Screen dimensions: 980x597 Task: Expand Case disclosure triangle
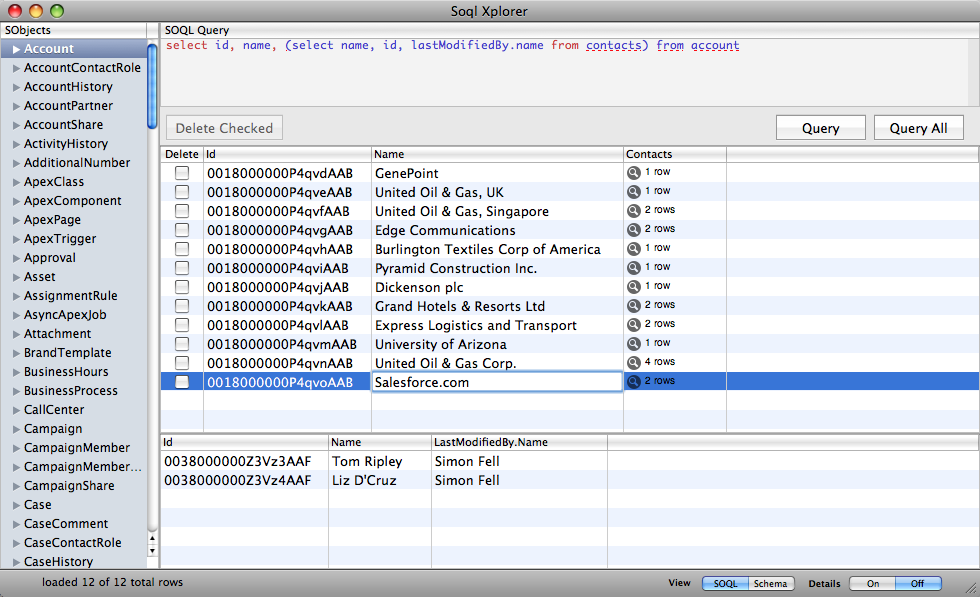pyautogui.click(x=16, y=505)
